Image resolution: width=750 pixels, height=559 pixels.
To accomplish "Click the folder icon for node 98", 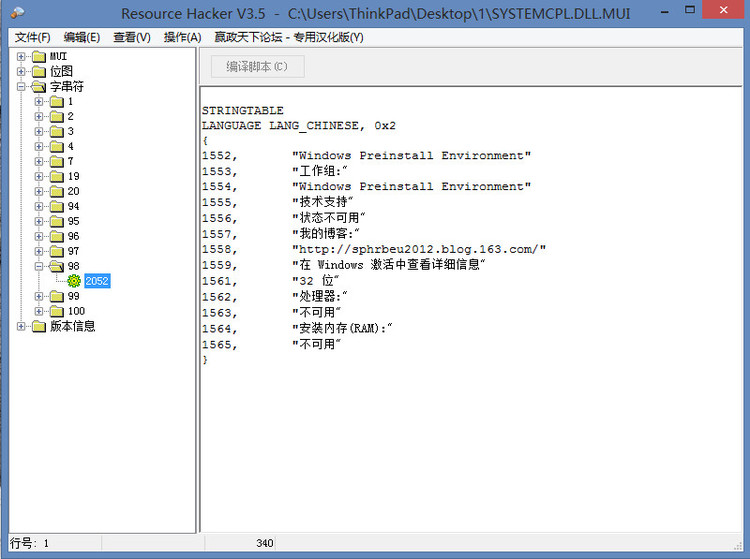I will [x=56, y=266].
